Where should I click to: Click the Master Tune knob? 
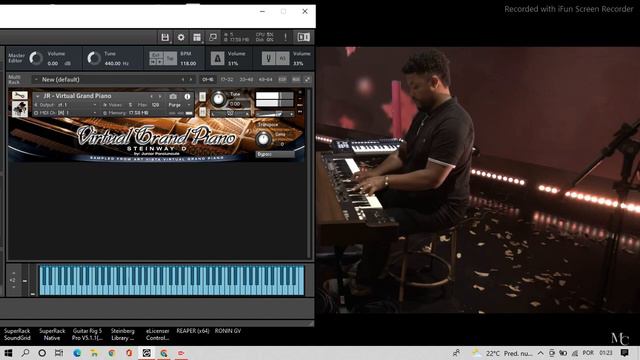point(94,58)
